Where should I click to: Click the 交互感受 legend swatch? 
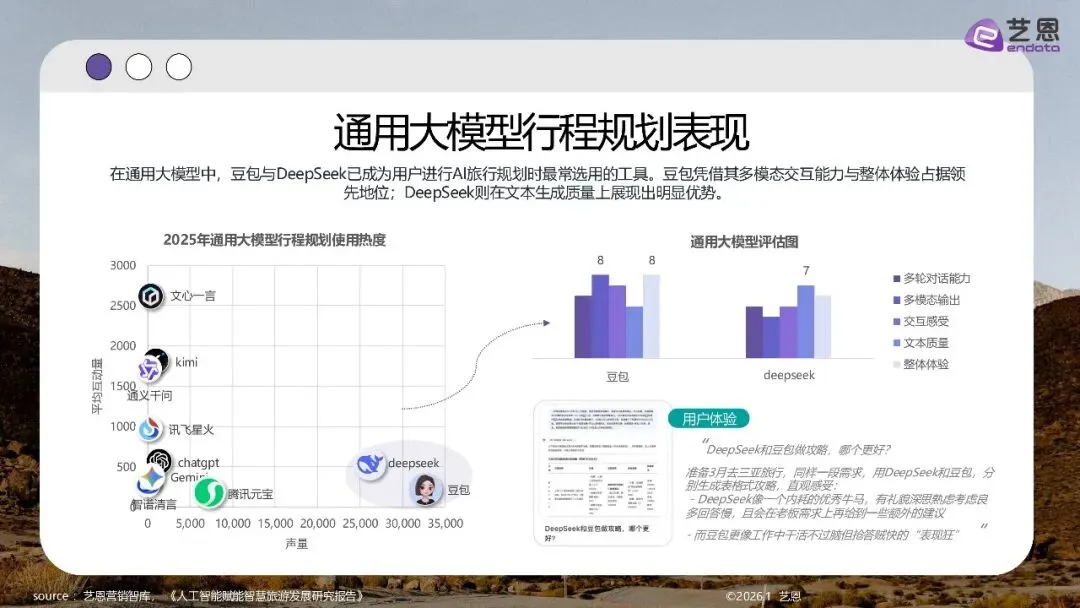pos(897,322)
